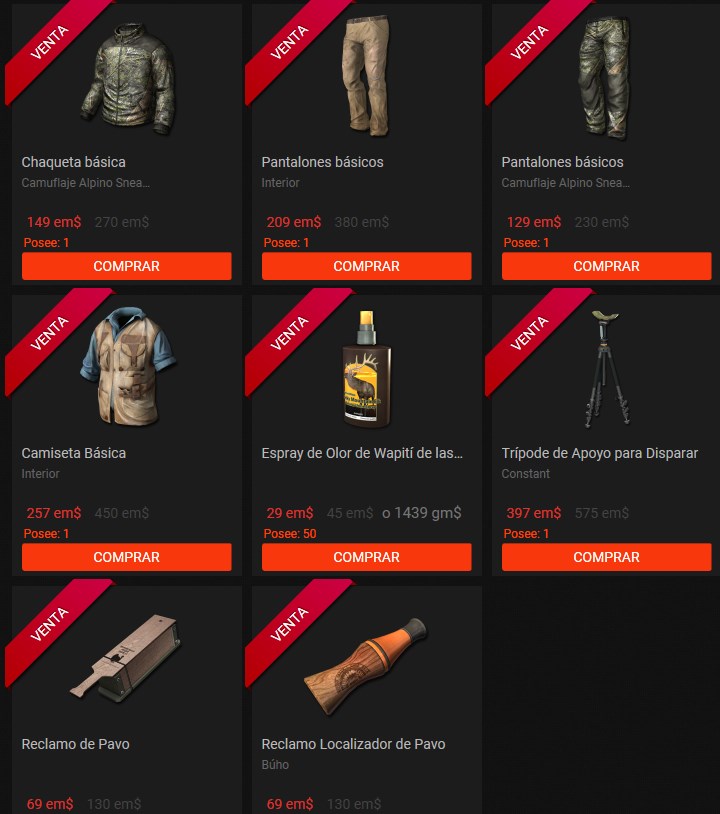Image resolution: width=720 pixels, height=814 pixels.
Task: Click the Reclamo de Pavo title
Action: click(x=76, y=744)
